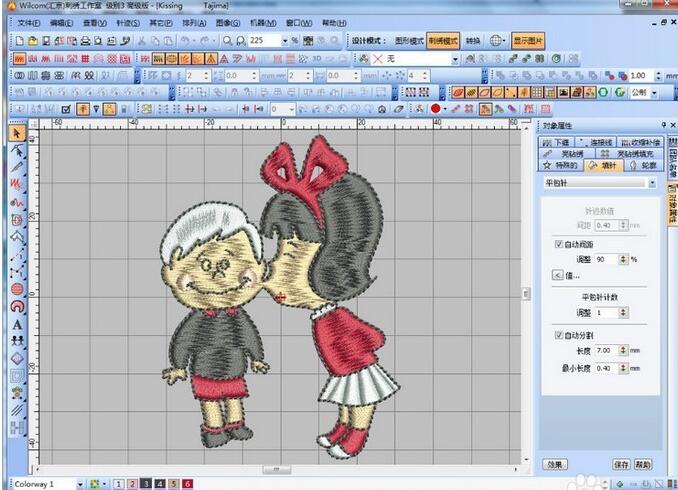
Task: Click the red circle color icon
Action: point(435,109)
